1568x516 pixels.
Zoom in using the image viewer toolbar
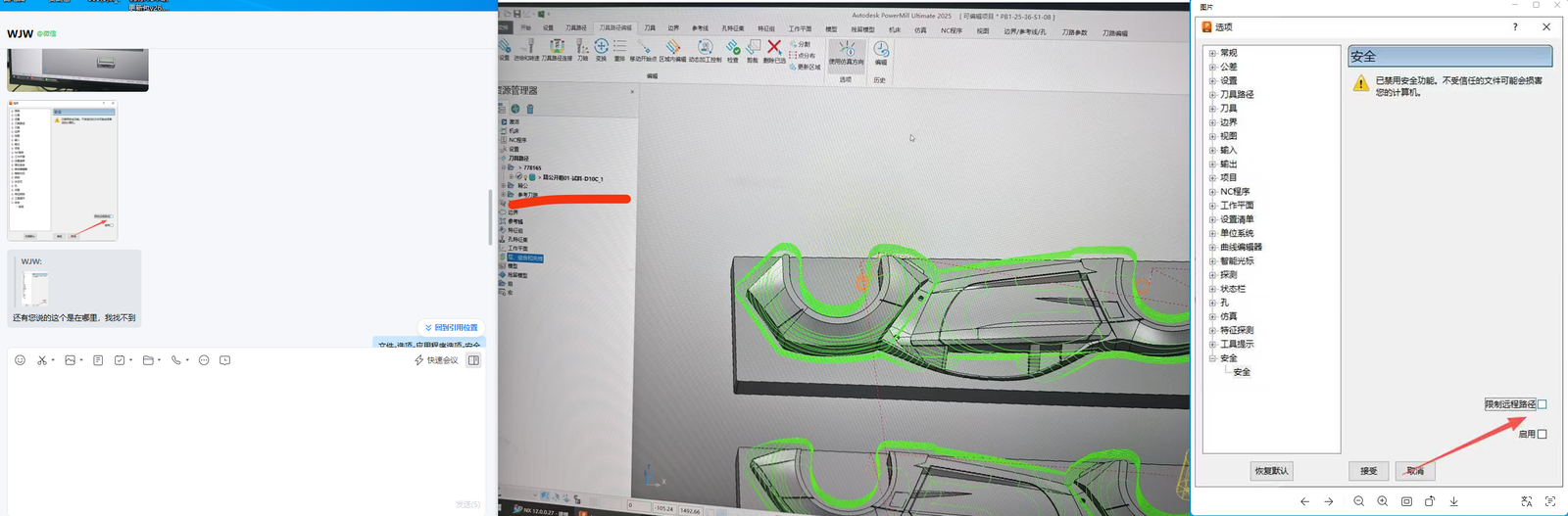pyautogui.click(x=1382, y=501)
